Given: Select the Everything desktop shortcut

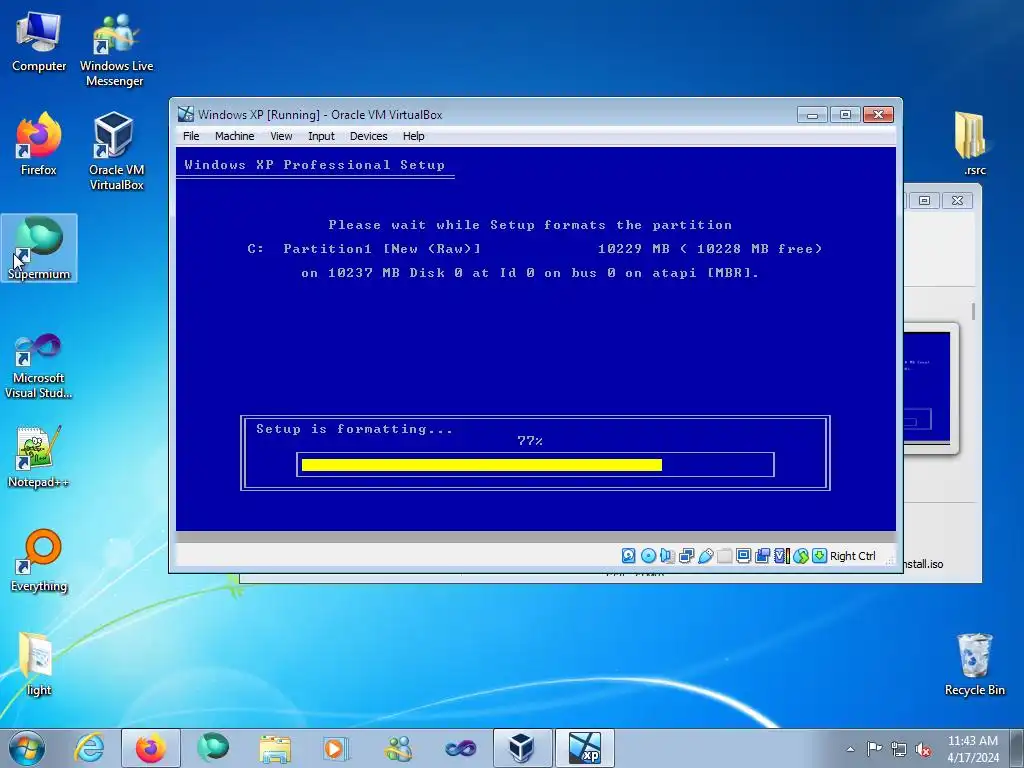Looking at the screenshot, I should tap(39, 560).
